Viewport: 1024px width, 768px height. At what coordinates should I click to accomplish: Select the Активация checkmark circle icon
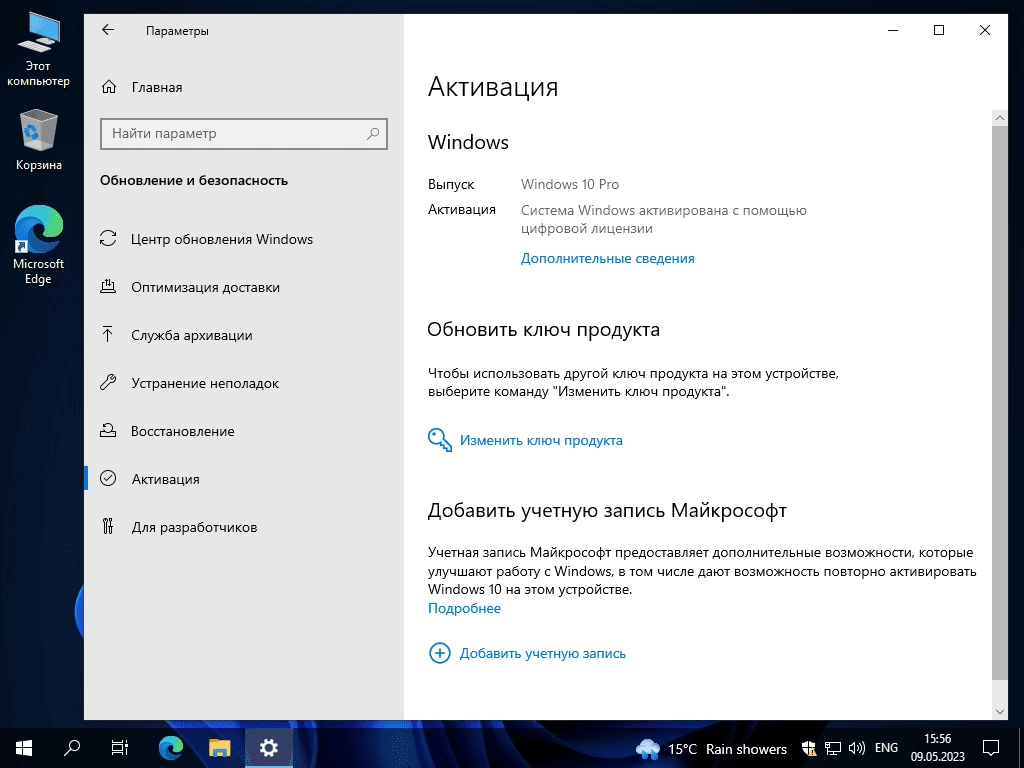[108, 479]
